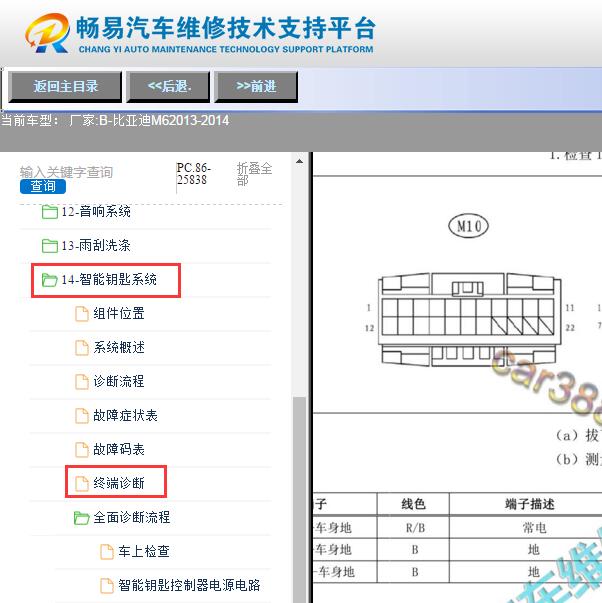Screen dimensions: 602x603
Task: Click the document icon beside 智能钥匙控制器电源电路
Action: coord(107,586)
